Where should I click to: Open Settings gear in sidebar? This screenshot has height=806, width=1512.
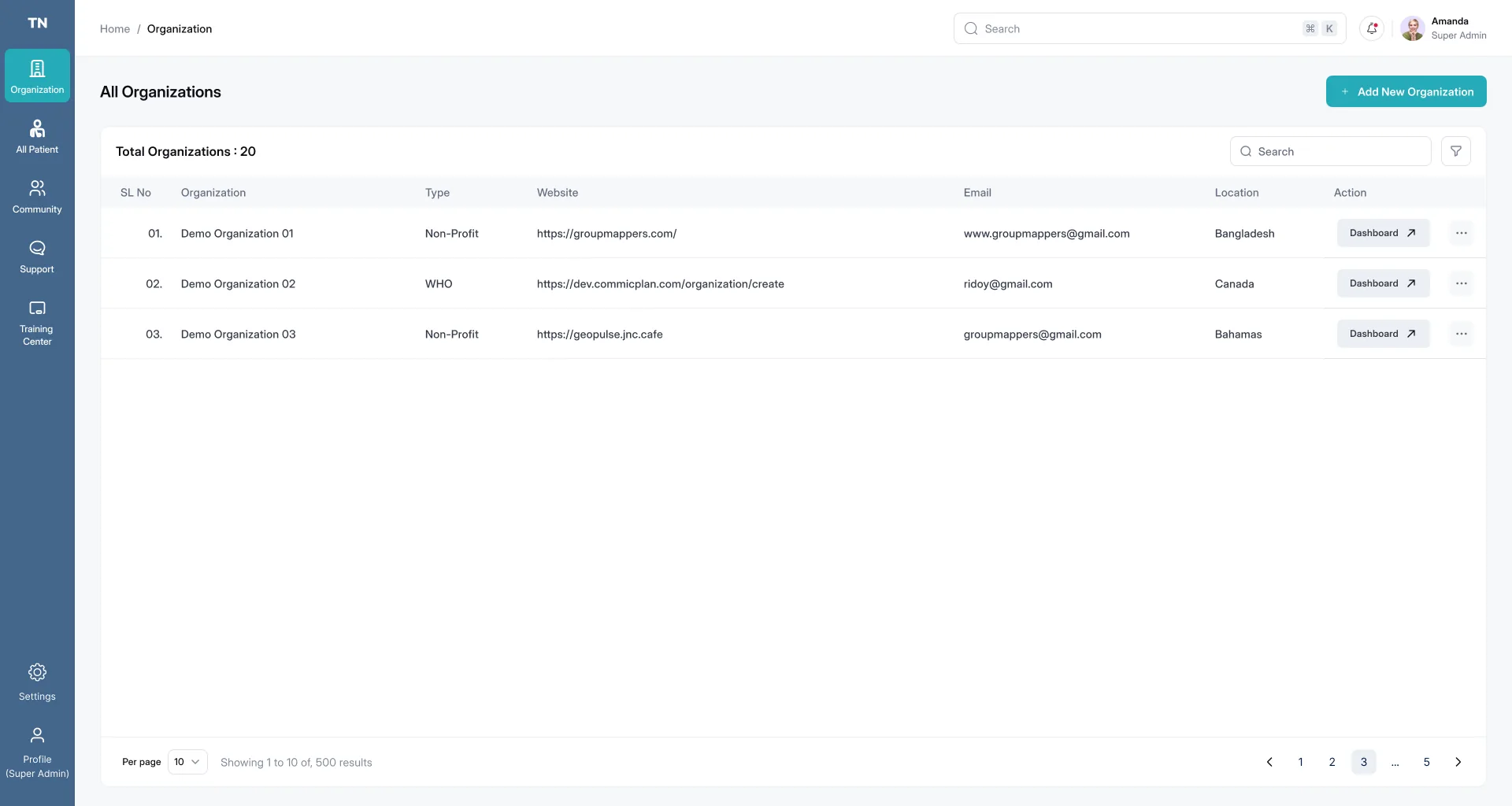pyautogui.click(x=37, y=682)
